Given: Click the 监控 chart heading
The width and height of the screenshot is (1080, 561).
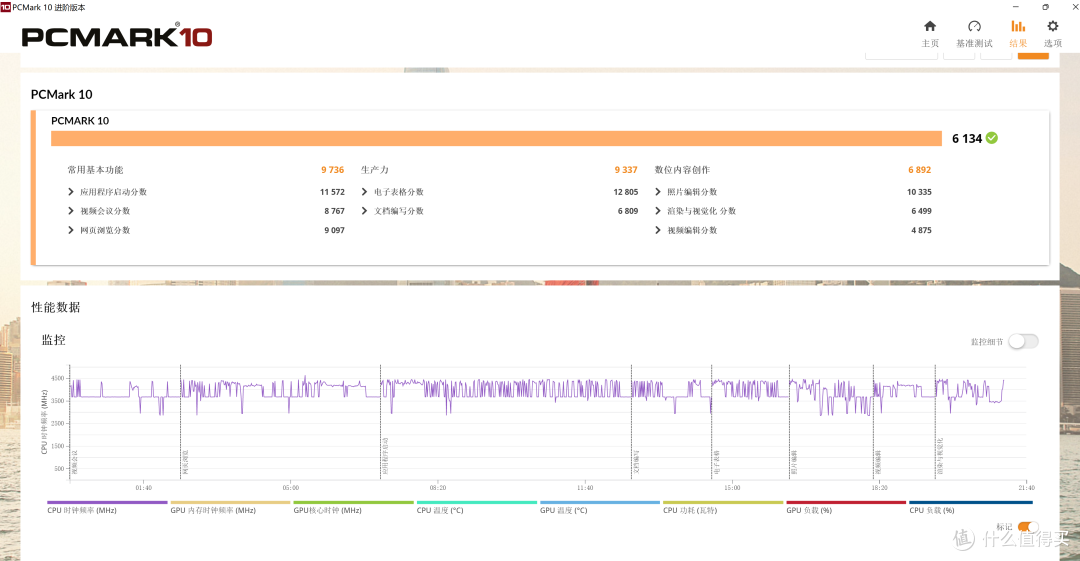Looking at the screenshot, I should (54, 340).
